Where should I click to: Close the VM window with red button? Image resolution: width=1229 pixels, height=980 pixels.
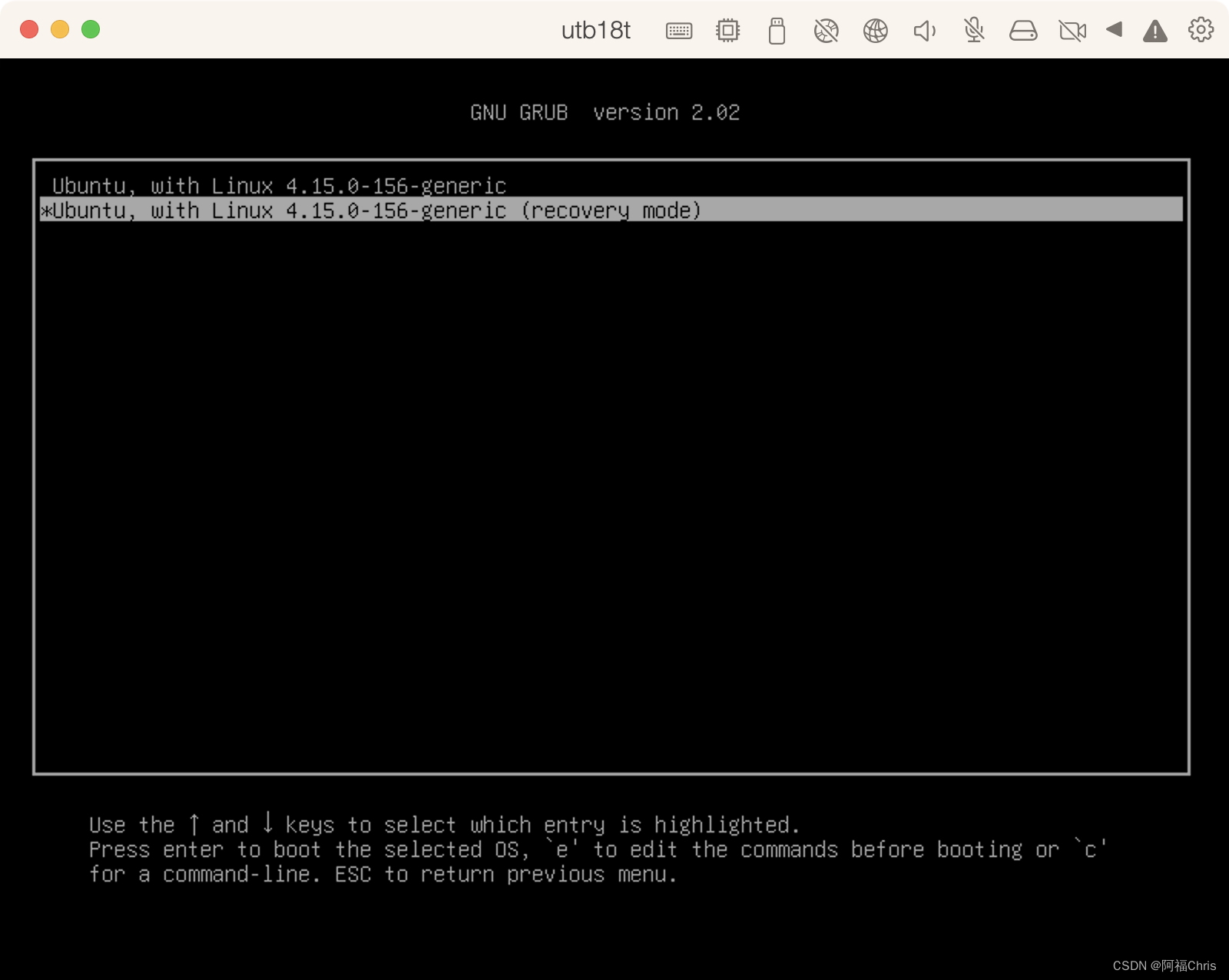pos(29,29)
